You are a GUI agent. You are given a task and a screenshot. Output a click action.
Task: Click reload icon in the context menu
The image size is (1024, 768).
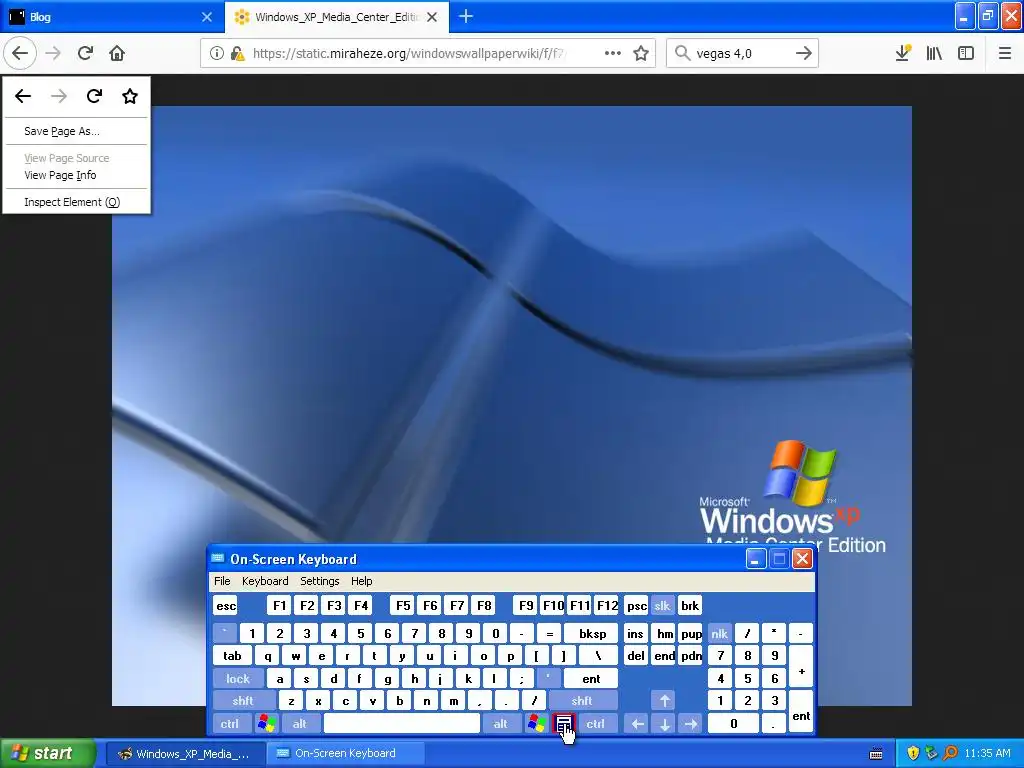click(94, 97)
